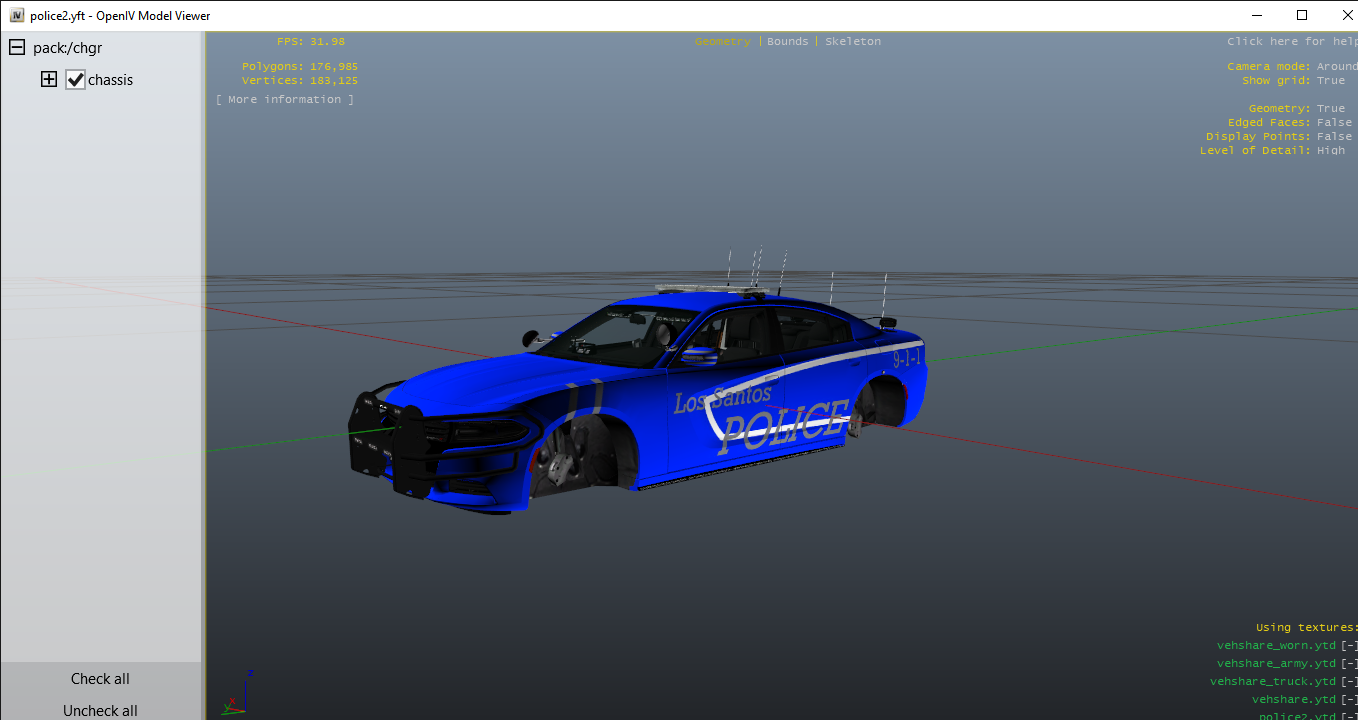
Task: Switch to the Bounds view tab
Action: (x=787, y=42)
